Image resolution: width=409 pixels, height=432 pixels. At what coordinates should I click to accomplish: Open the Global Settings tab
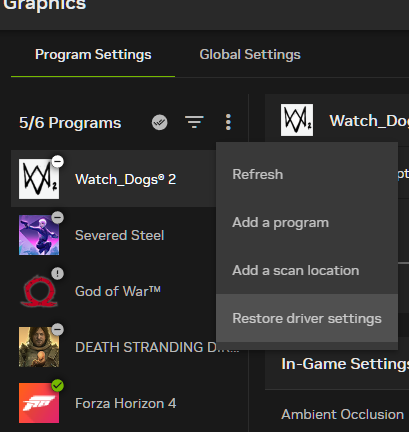coord(250,55)
